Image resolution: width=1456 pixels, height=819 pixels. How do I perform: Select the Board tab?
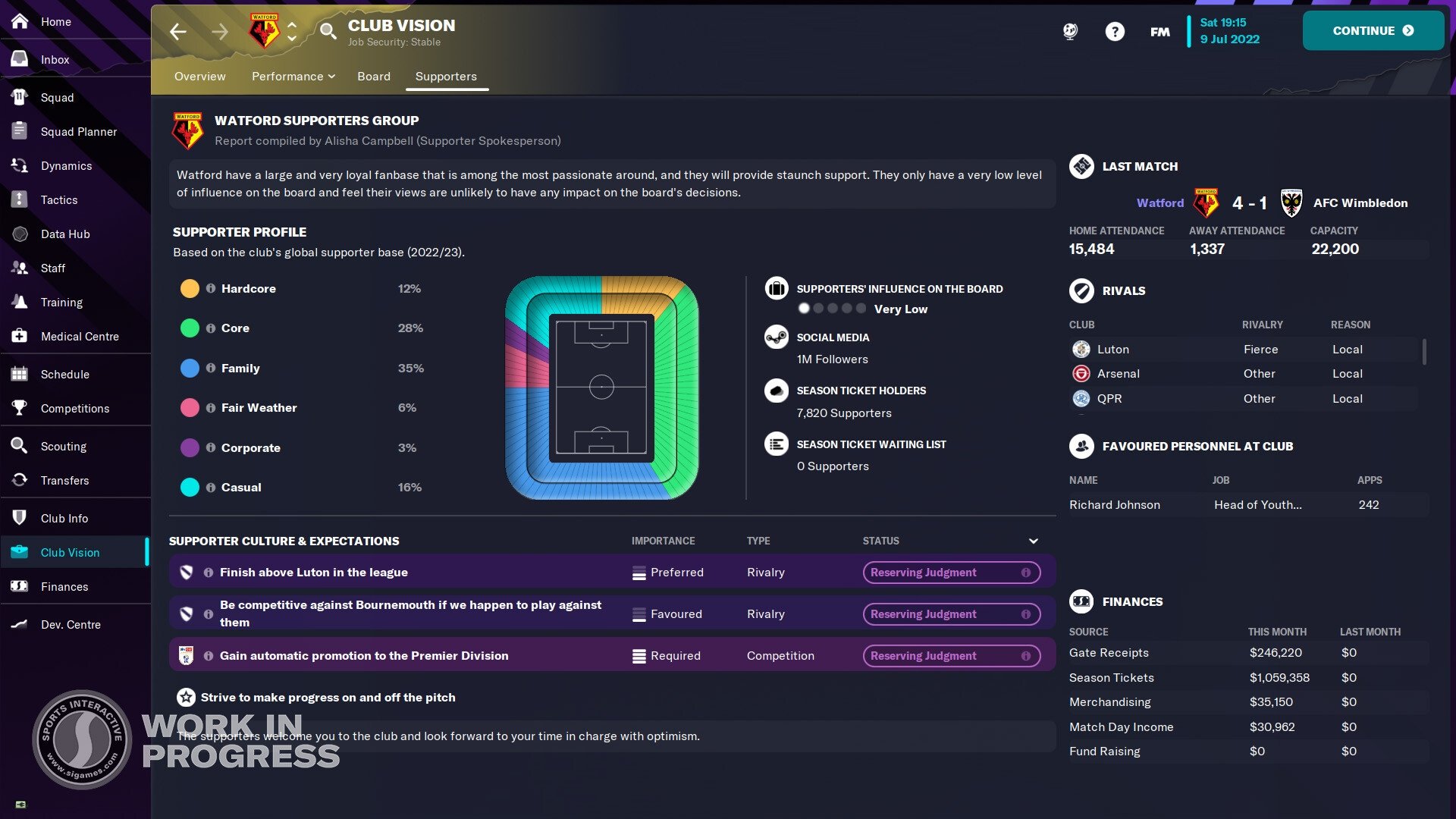tap(373, 76)
